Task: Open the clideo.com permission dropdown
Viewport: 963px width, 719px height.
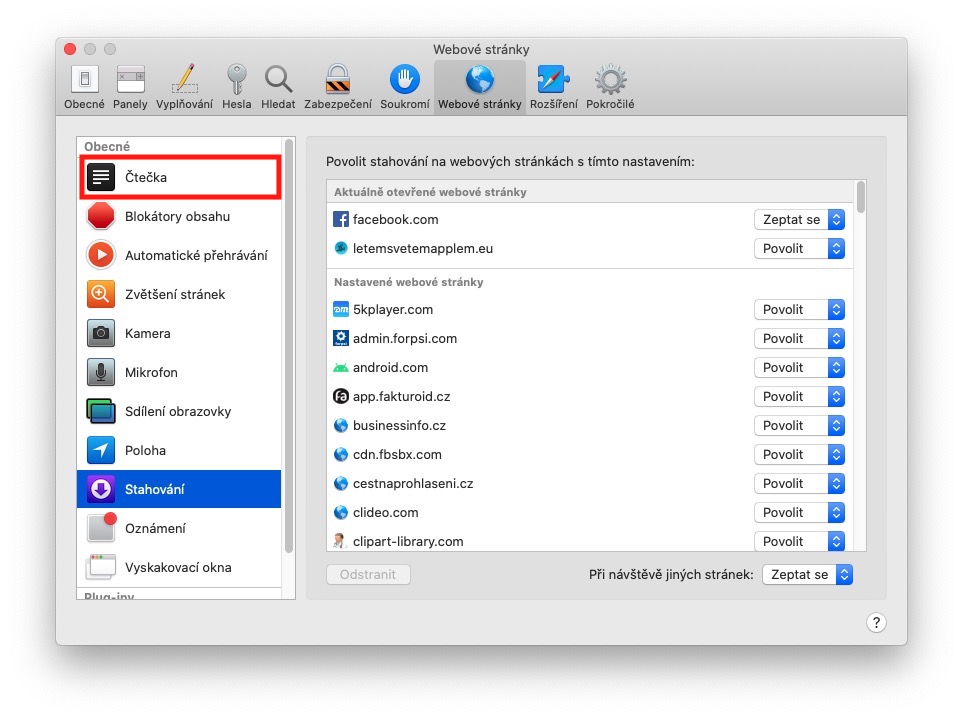Action: click(799, 513)
